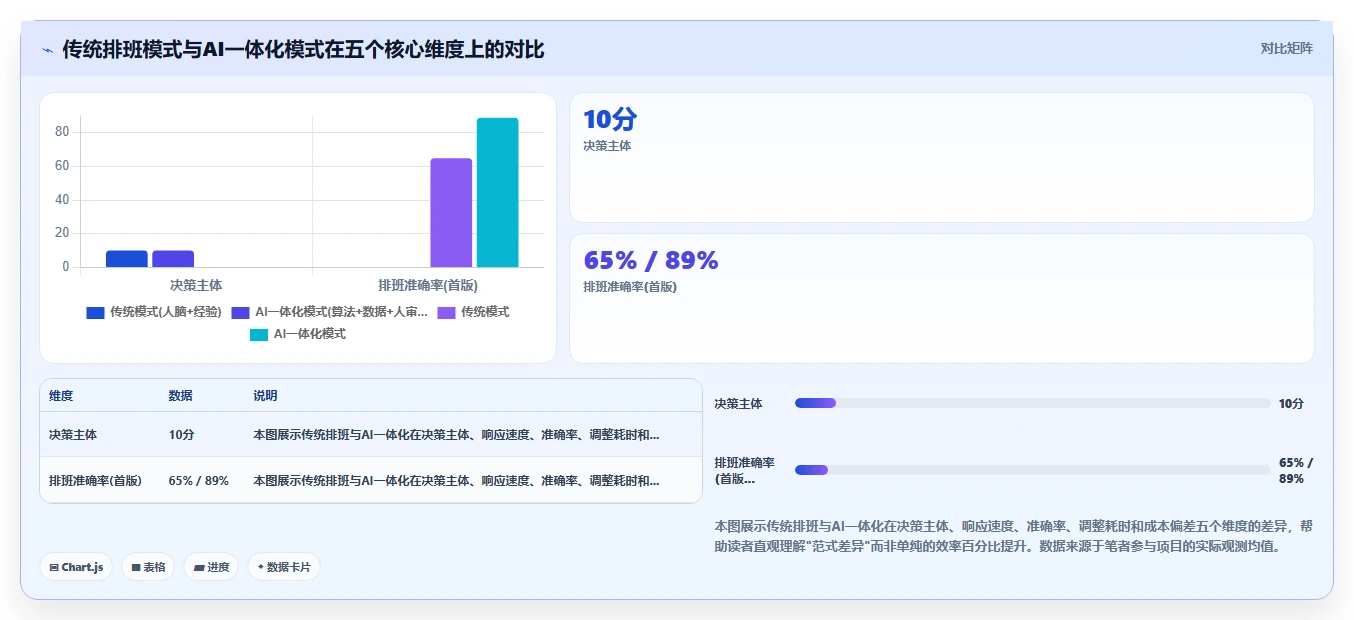This screenshot has width=1354, height=620.
Task: Click the 数据 column header
Action: (181, 396)
